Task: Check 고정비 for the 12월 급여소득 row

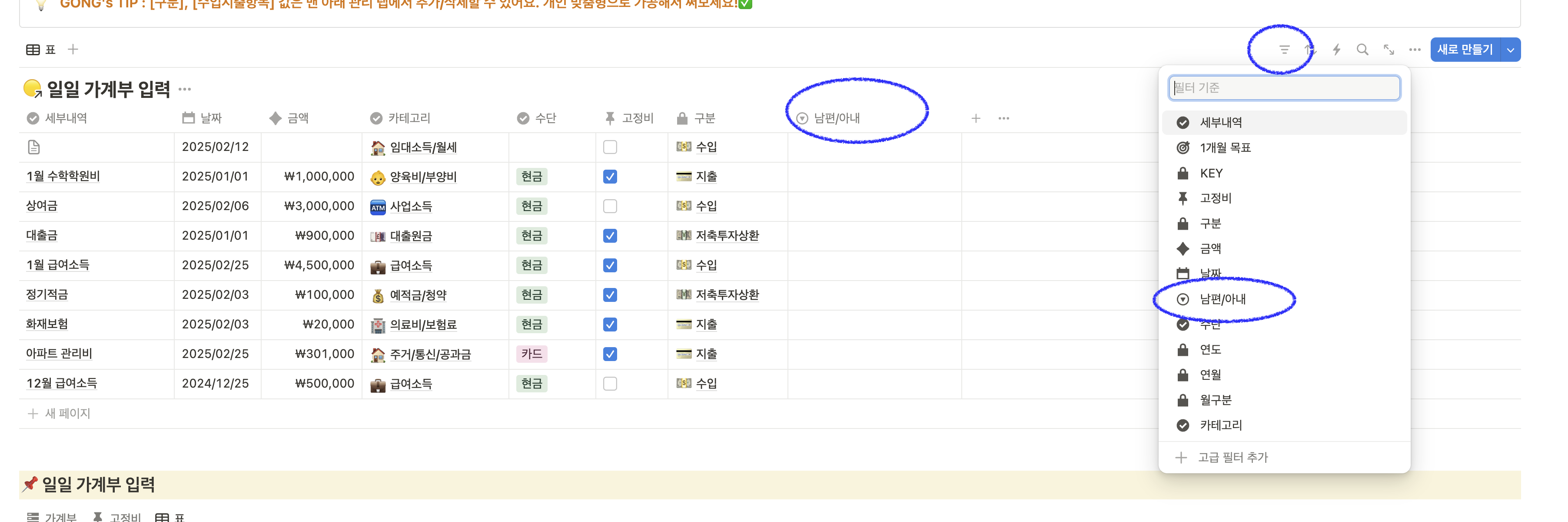Action: point(610,383)
